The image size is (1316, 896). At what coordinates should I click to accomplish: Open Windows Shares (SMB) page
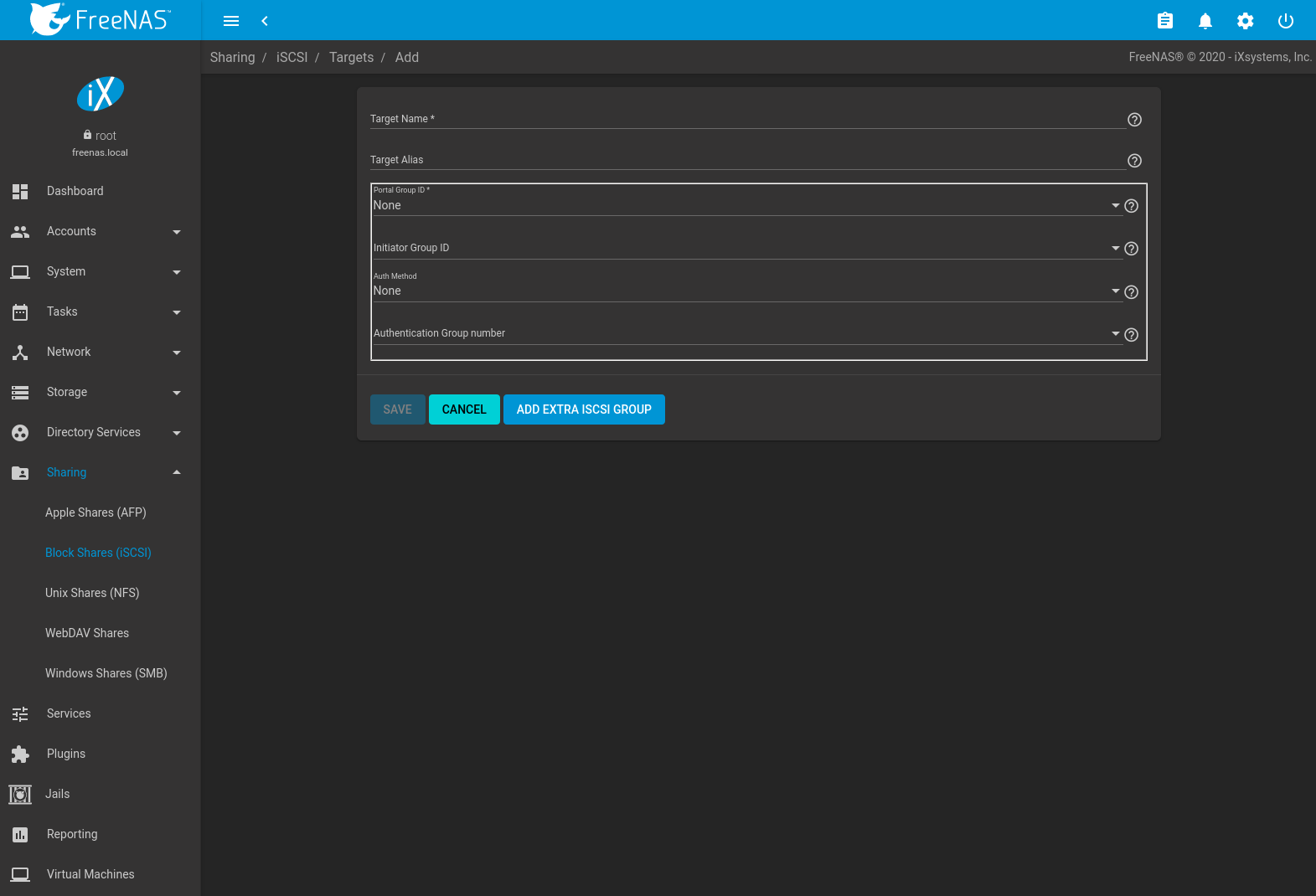(106, 673)
